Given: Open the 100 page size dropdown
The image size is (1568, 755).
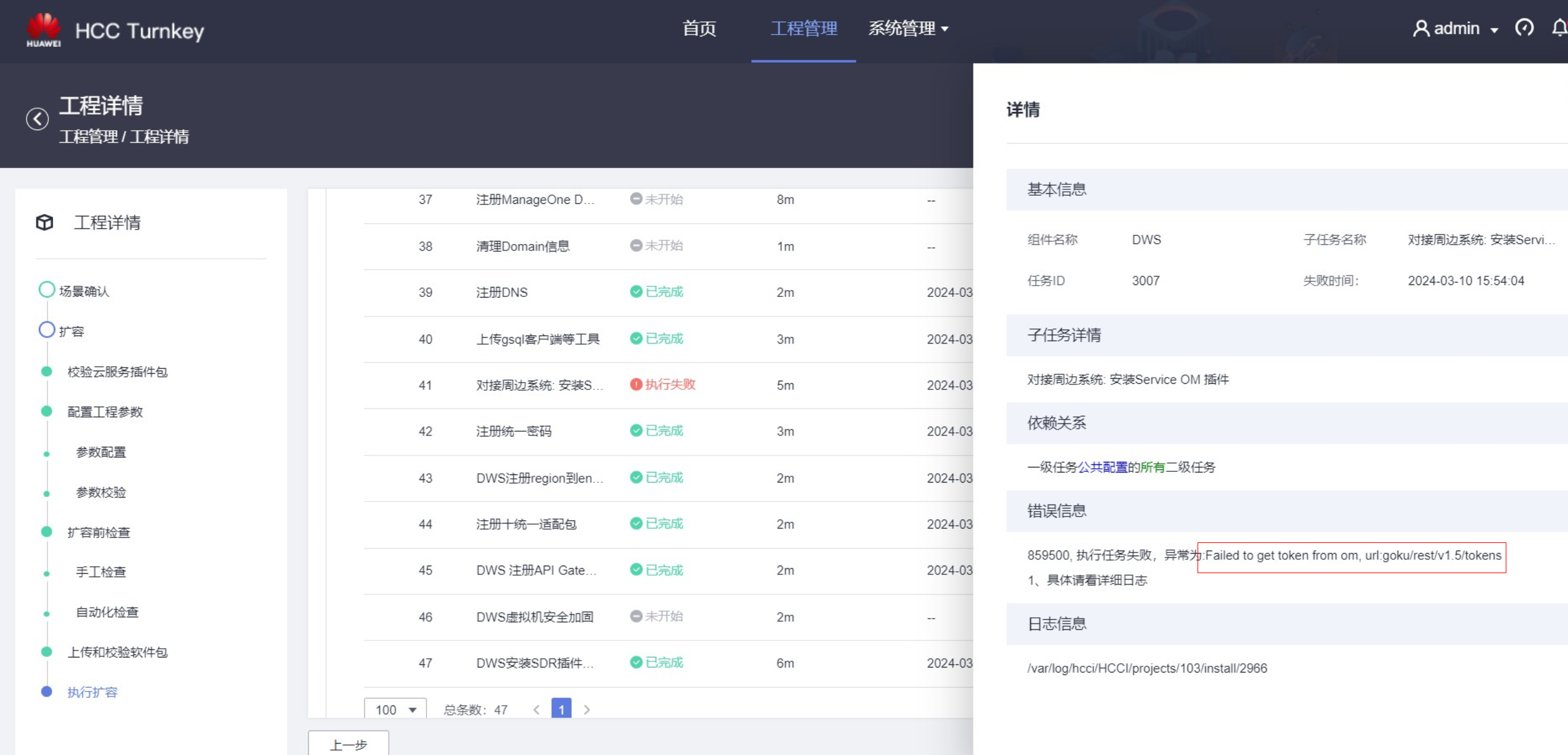Looking at the screenshot, I should 396,709.
